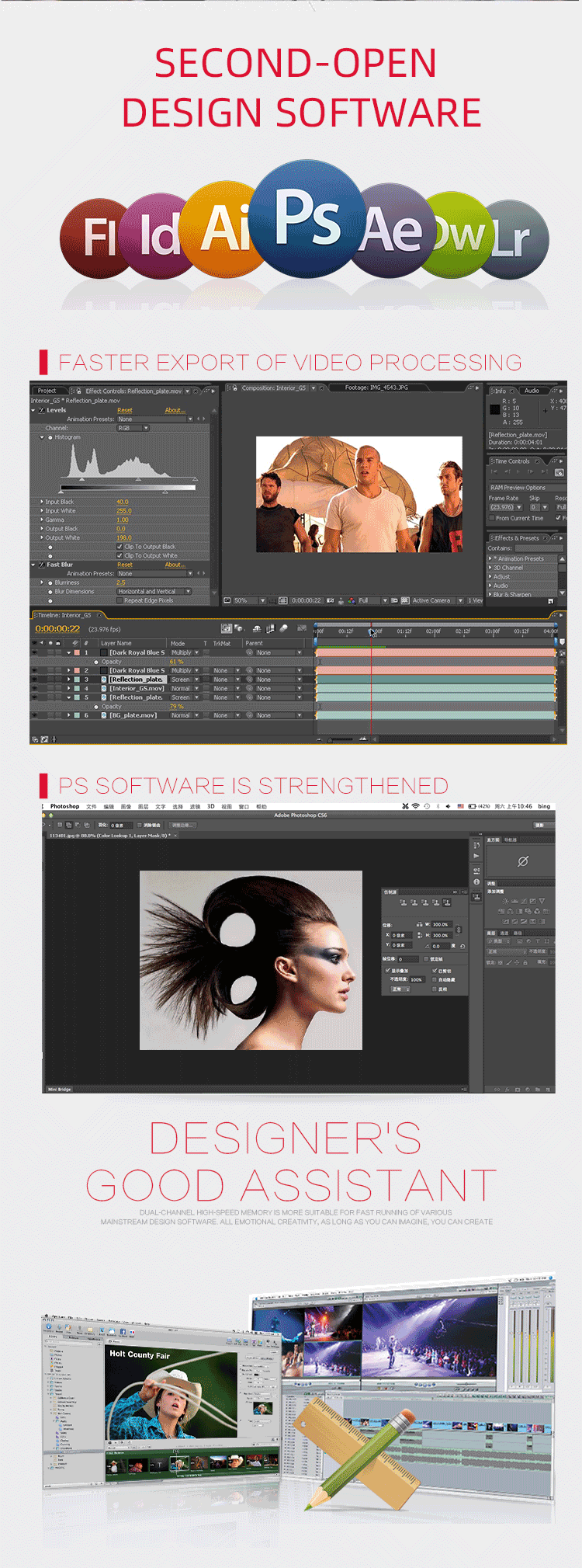Viewport: 582px width, 1568px height.
Task: Select layer 4 Interior_GS.mov in the timeline
Action: click(137, 688)
